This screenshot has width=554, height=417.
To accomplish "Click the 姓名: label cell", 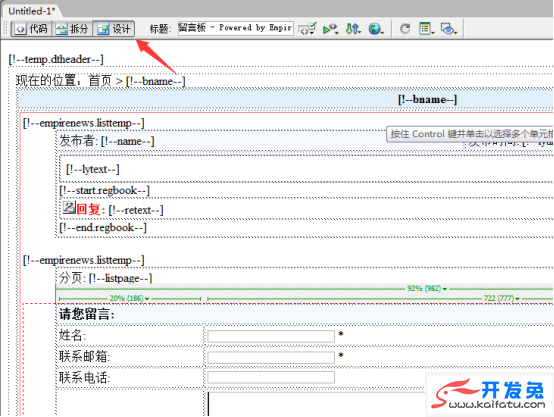I will (x=130, y=335).
